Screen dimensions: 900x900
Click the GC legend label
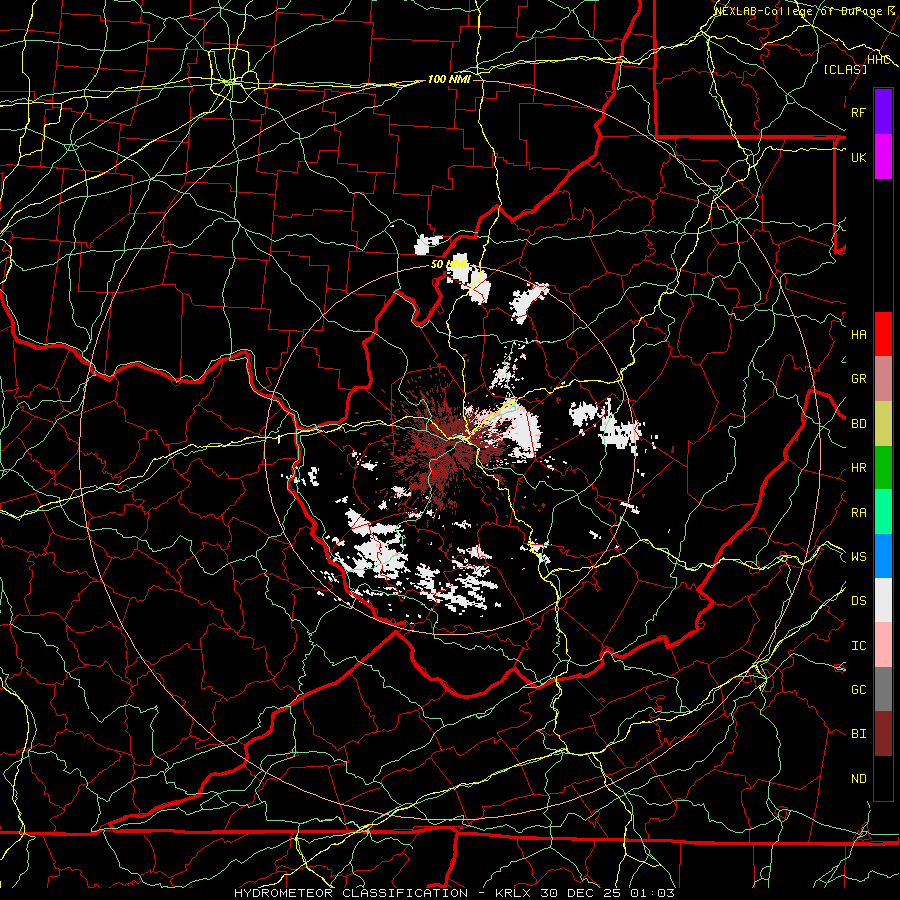pos(858,690)
